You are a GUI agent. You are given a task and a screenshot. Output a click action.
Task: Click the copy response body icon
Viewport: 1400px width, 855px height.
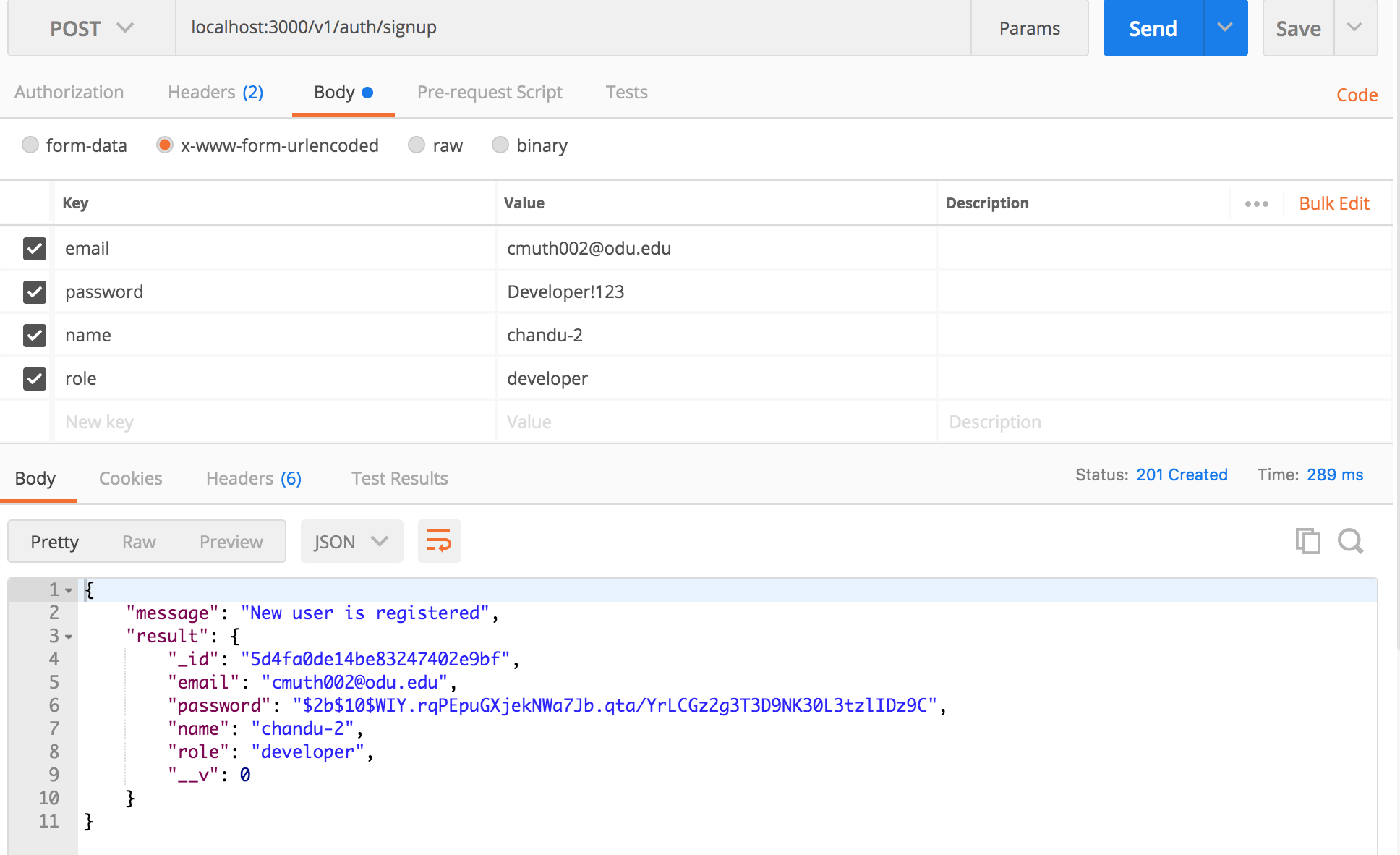pos(1308,540)
